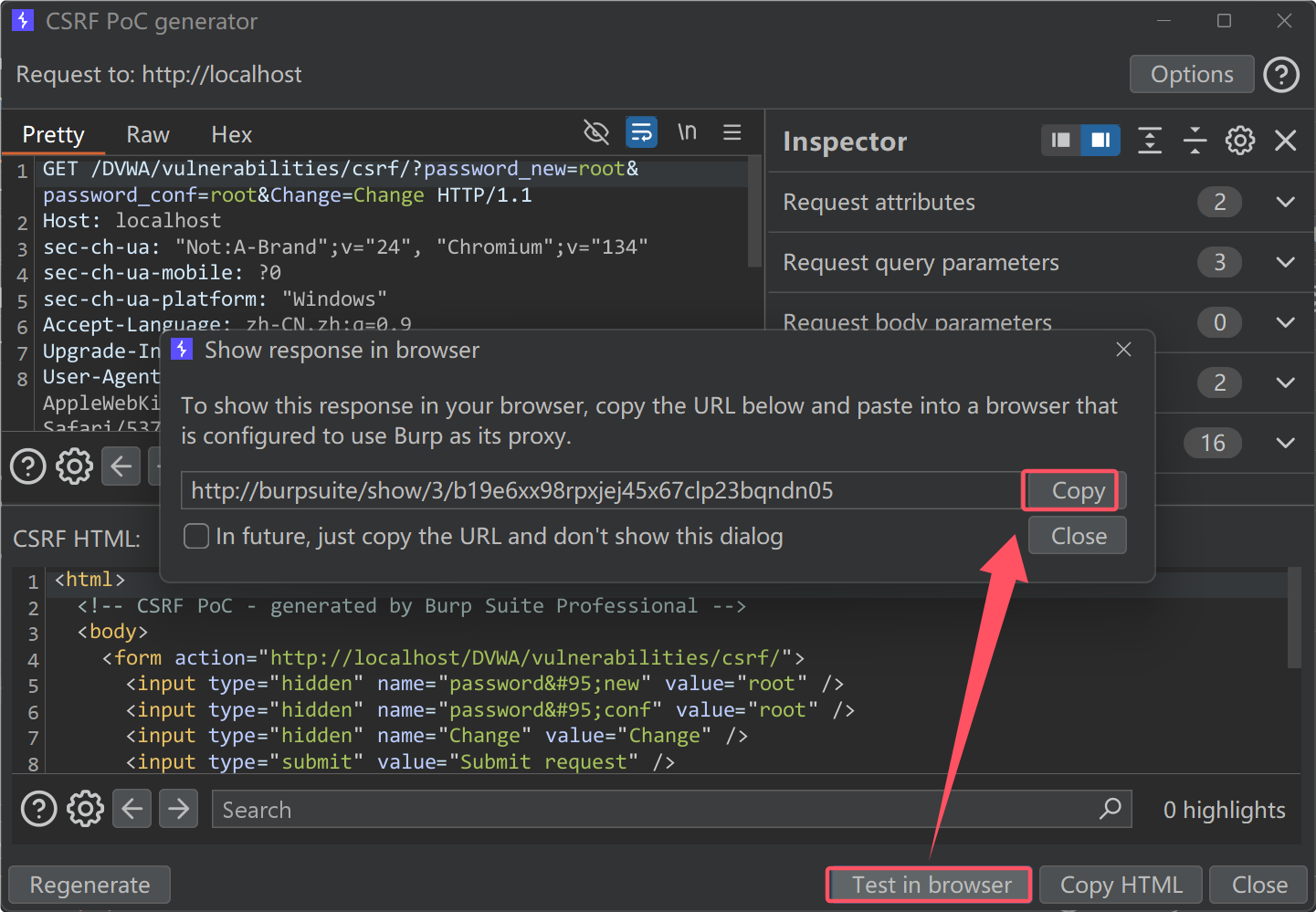The image size is (1316, 912).
Task: Switch Inspector to left-docked layout icon
Action: click(x=1060, y=141)
